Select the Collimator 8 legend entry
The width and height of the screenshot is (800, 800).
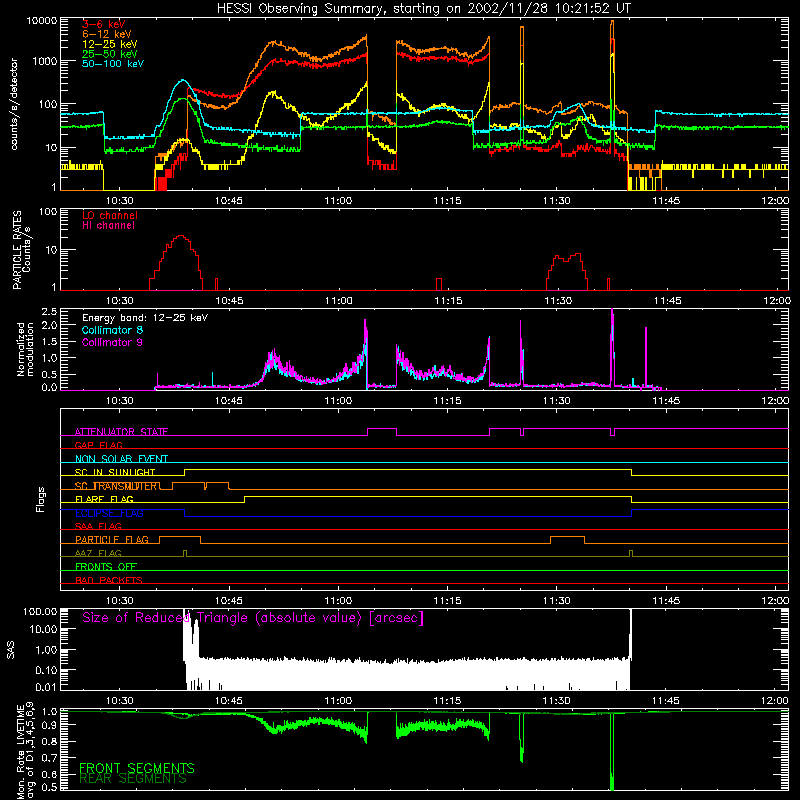[112, 330]
